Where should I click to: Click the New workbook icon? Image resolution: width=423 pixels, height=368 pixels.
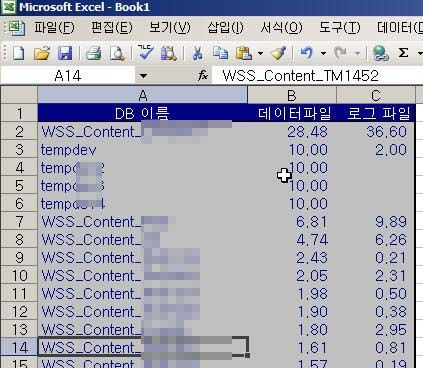(x=18, y=53)
